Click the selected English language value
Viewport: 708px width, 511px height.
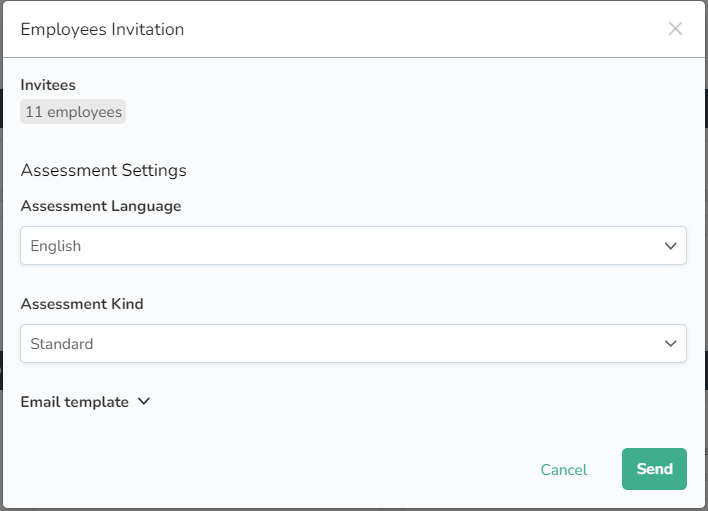coord(56,246)
